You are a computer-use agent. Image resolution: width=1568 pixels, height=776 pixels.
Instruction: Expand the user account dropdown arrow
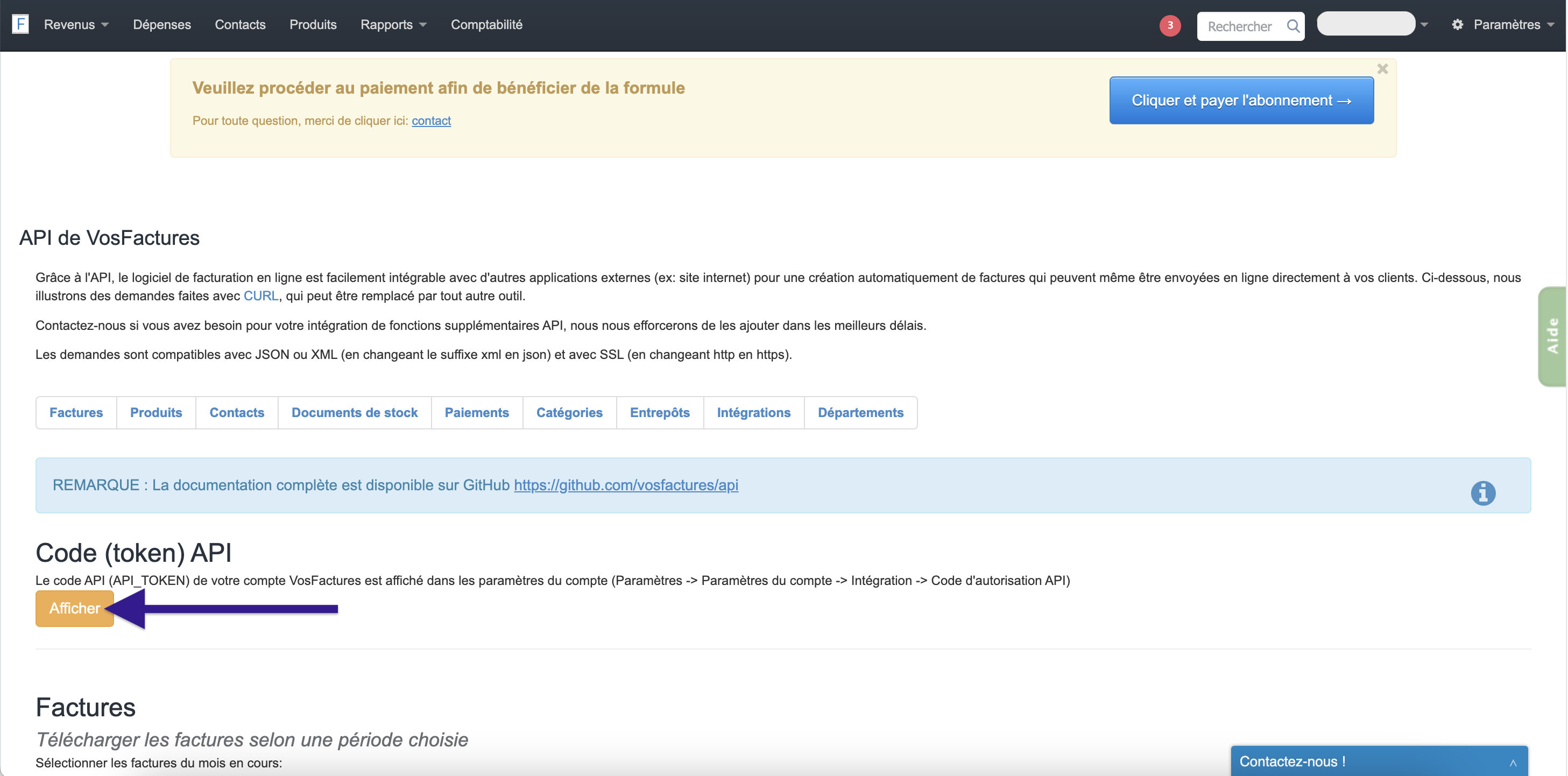coord(1424,25)
